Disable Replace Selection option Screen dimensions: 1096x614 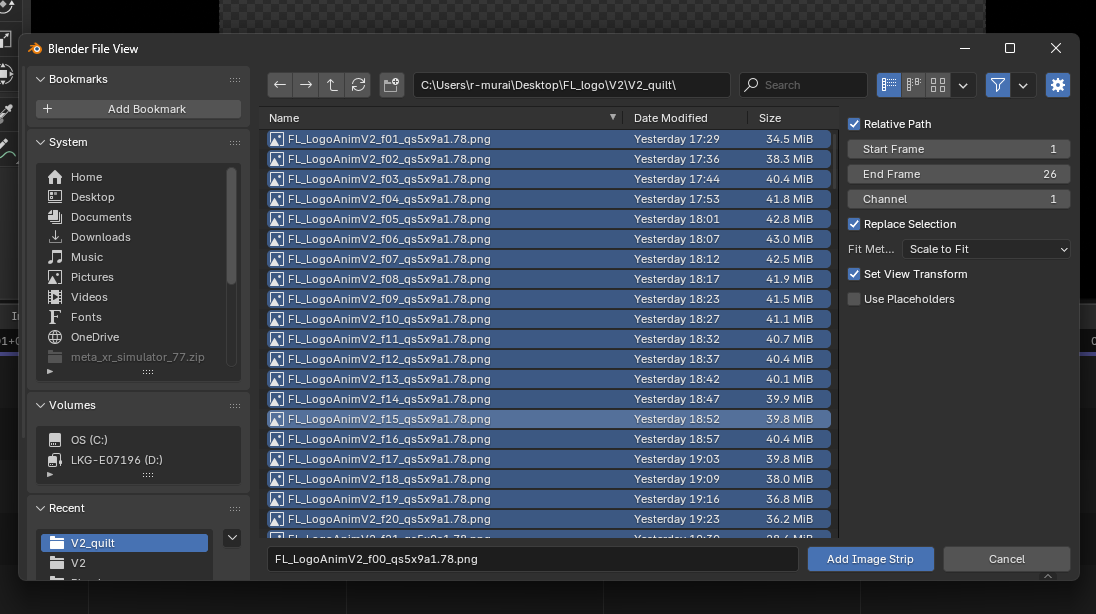click(x=854, y=224)
